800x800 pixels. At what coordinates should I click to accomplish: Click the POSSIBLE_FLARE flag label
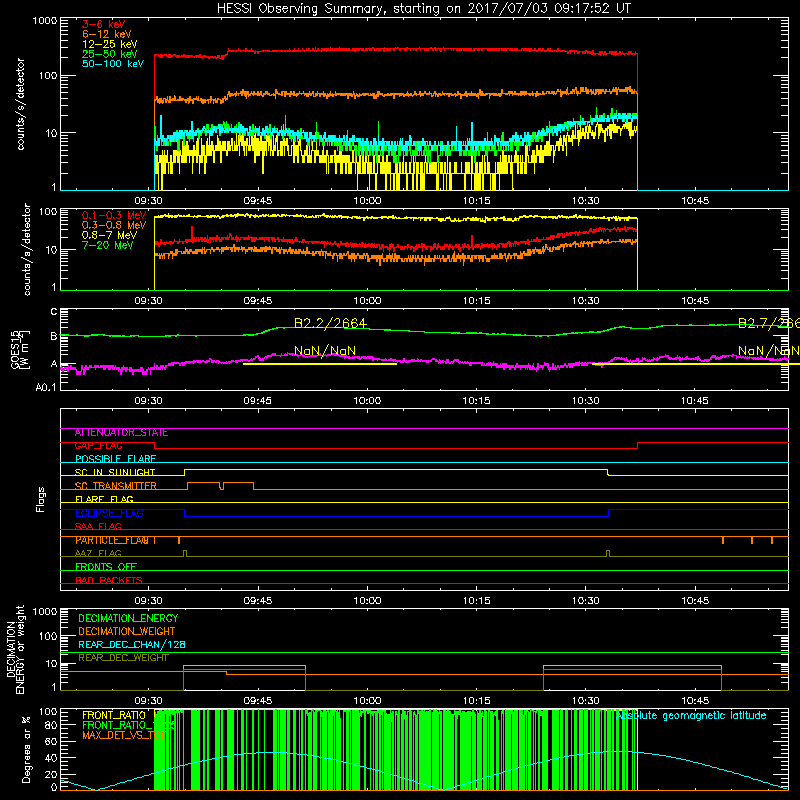pyautogui.click(x=115, y=459)
